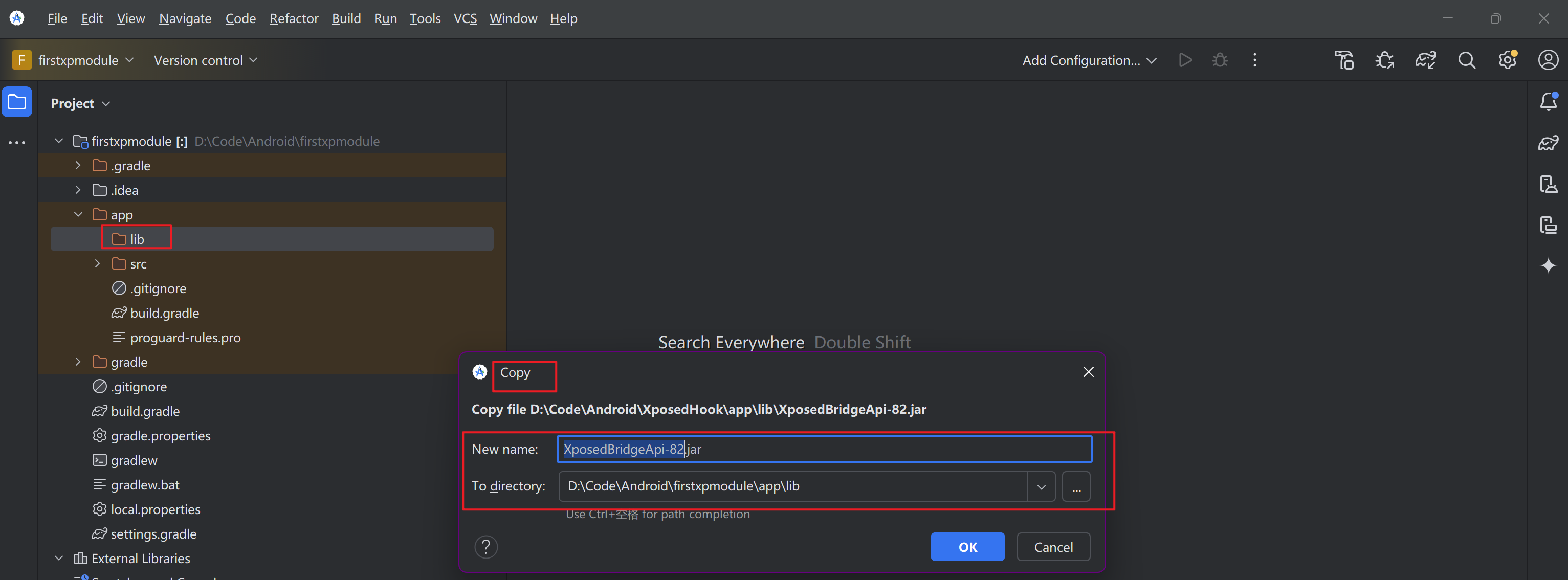Open the To directory history dropdown arrow

(x=1042, y=486)
